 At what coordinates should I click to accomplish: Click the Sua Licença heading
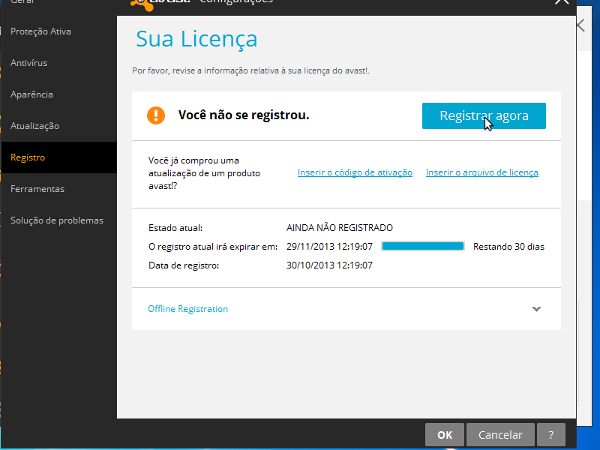197,39
